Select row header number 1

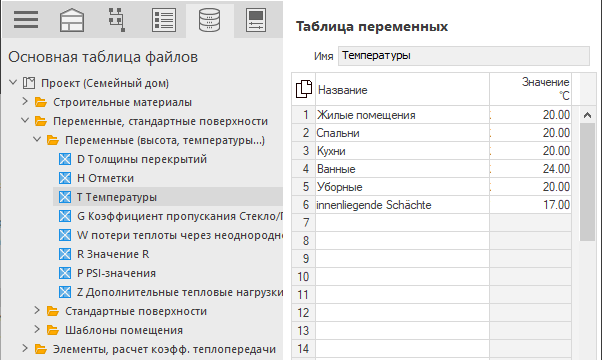304,115
